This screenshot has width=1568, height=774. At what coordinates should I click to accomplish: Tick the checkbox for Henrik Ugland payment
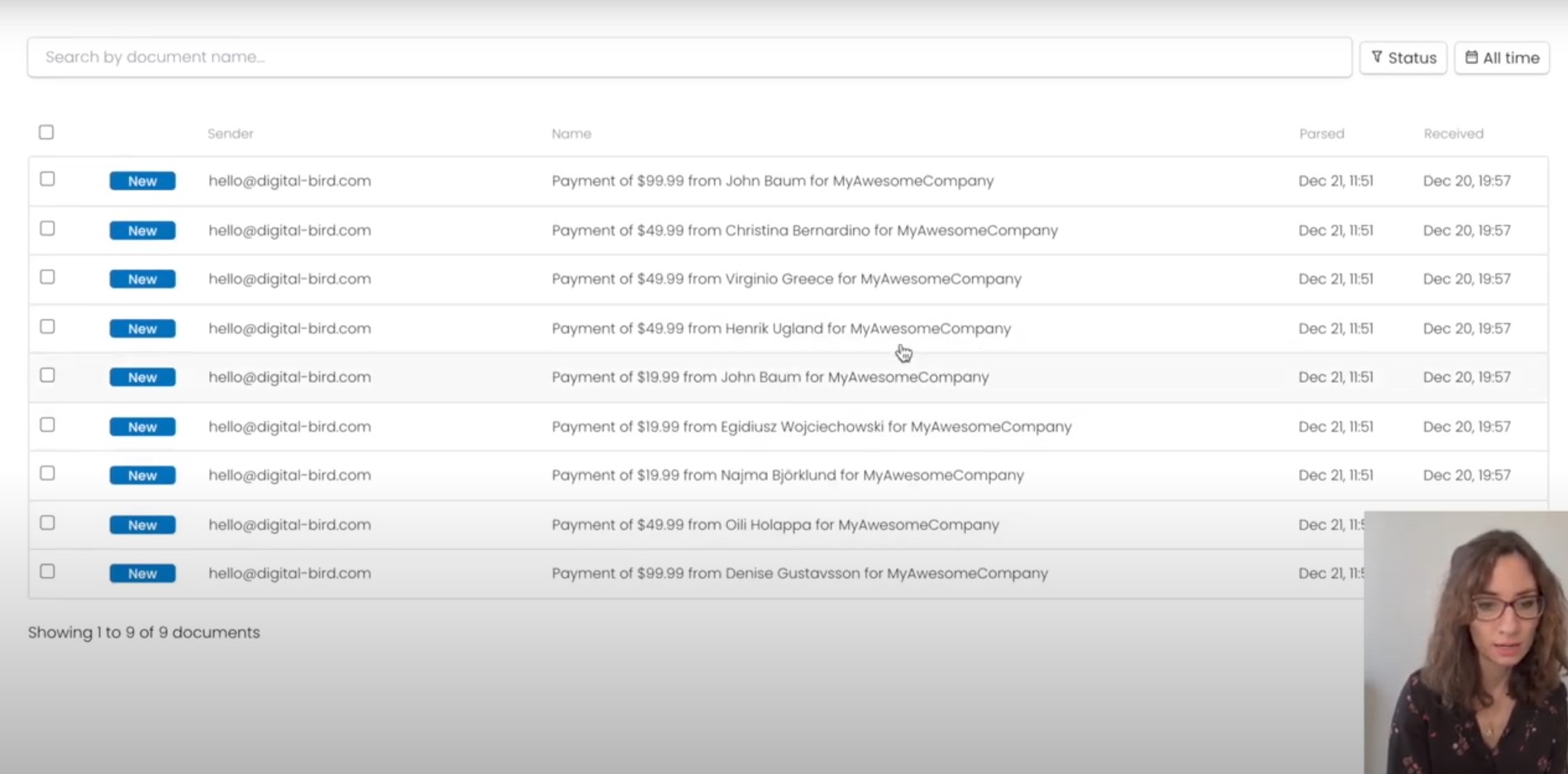47,327
